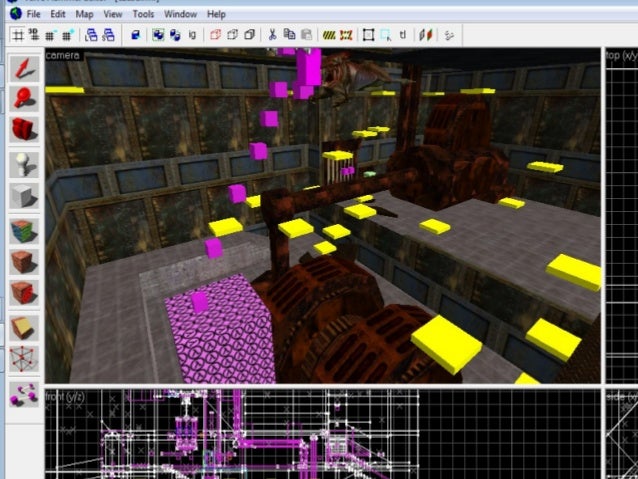Click the last toolbar icon after face alignment
This screenshot has height=479, width=638.
(x=449, y=35)
